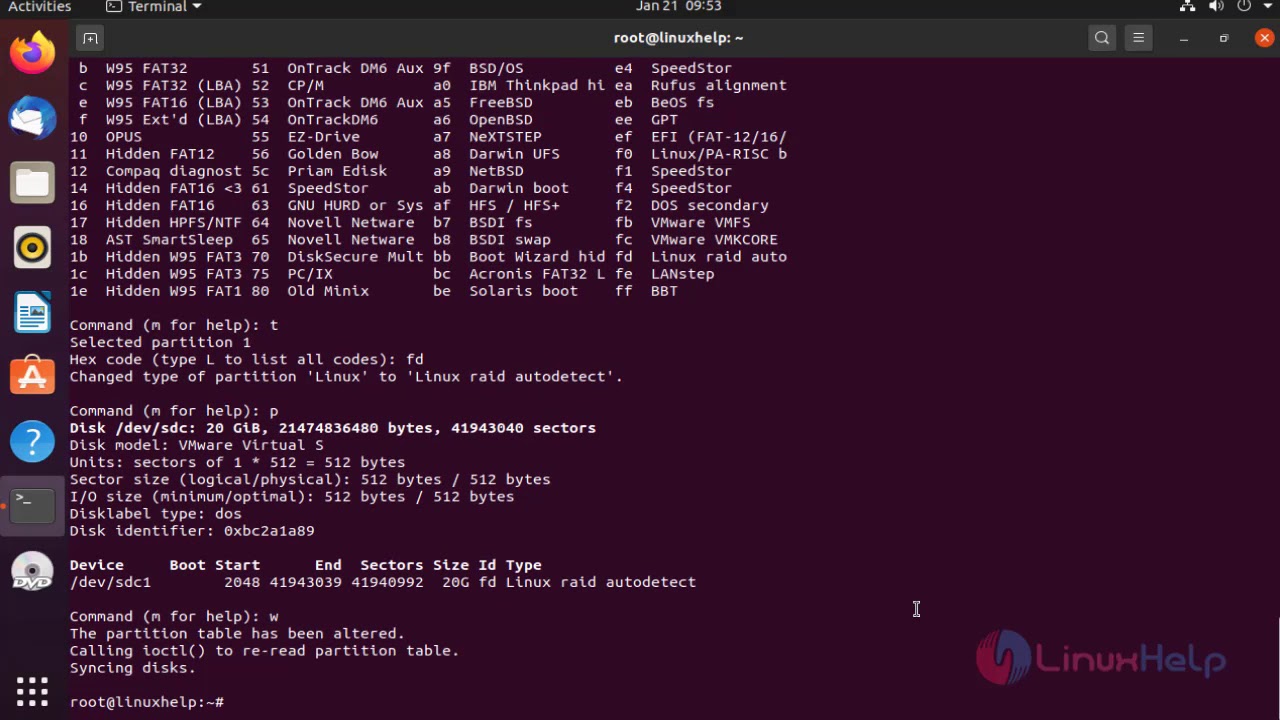The height and width of the screenshot is (720, 1280).
Task: Click the 'Hex code' prompt line
Action: click(247, 360)
